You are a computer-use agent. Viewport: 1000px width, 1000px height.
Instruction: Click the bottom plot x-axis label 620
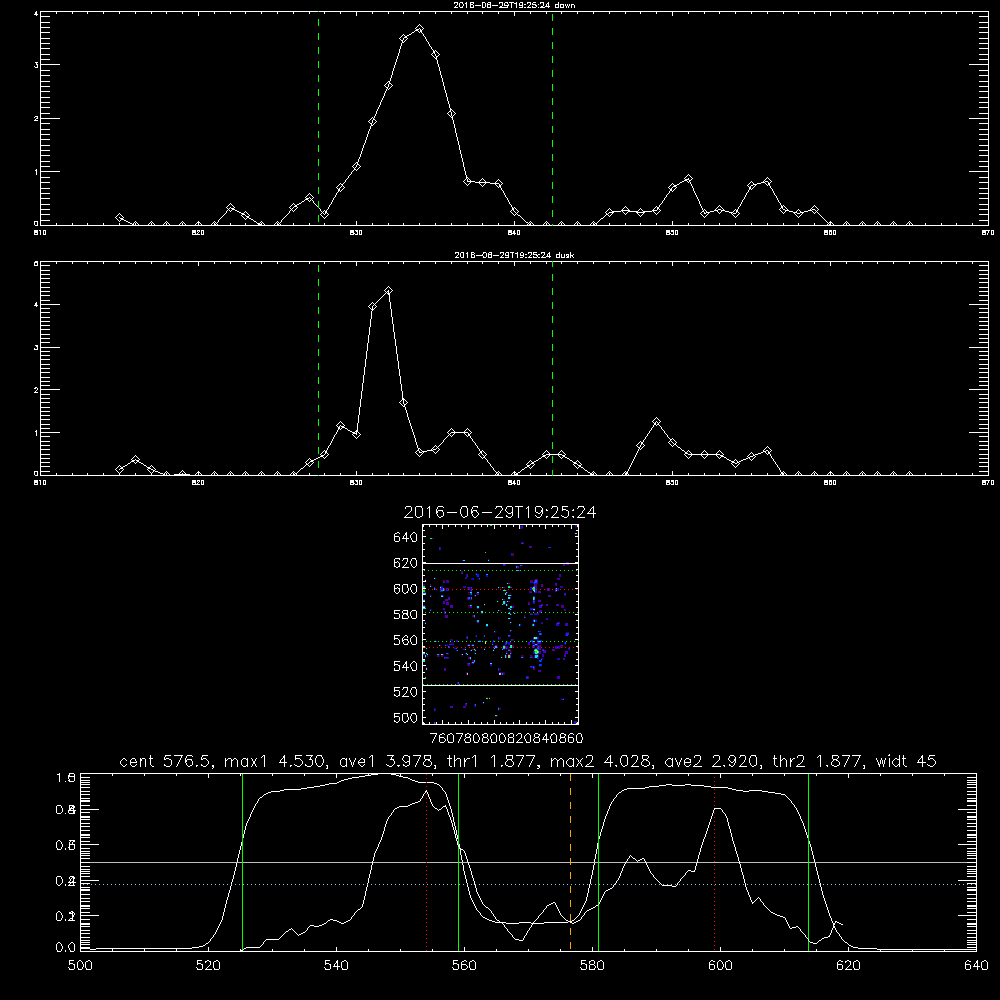tap(848, 966)
